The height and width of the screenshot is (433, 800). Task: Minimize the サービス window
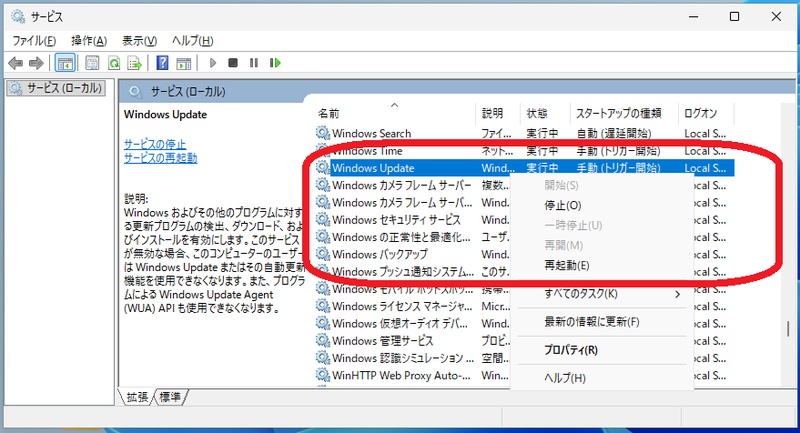[693, 17]
